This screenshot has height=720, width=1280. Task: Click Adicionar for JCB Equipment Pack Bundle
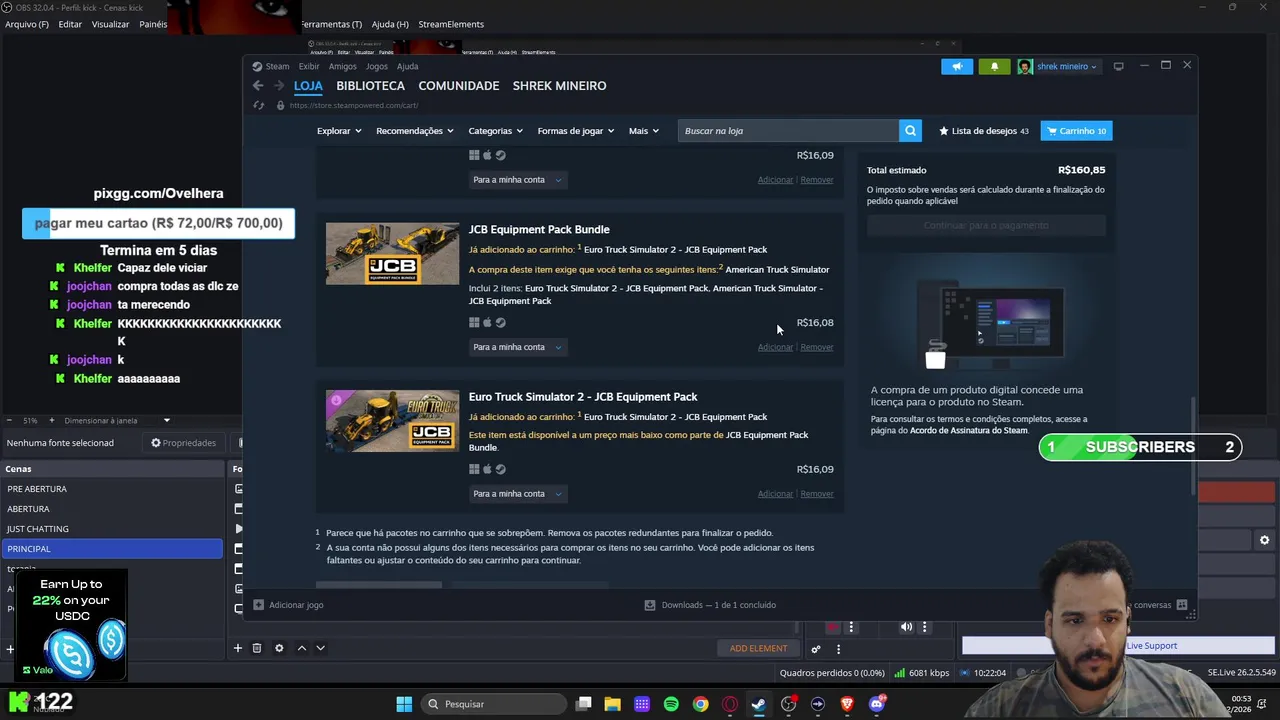[775, 347]
